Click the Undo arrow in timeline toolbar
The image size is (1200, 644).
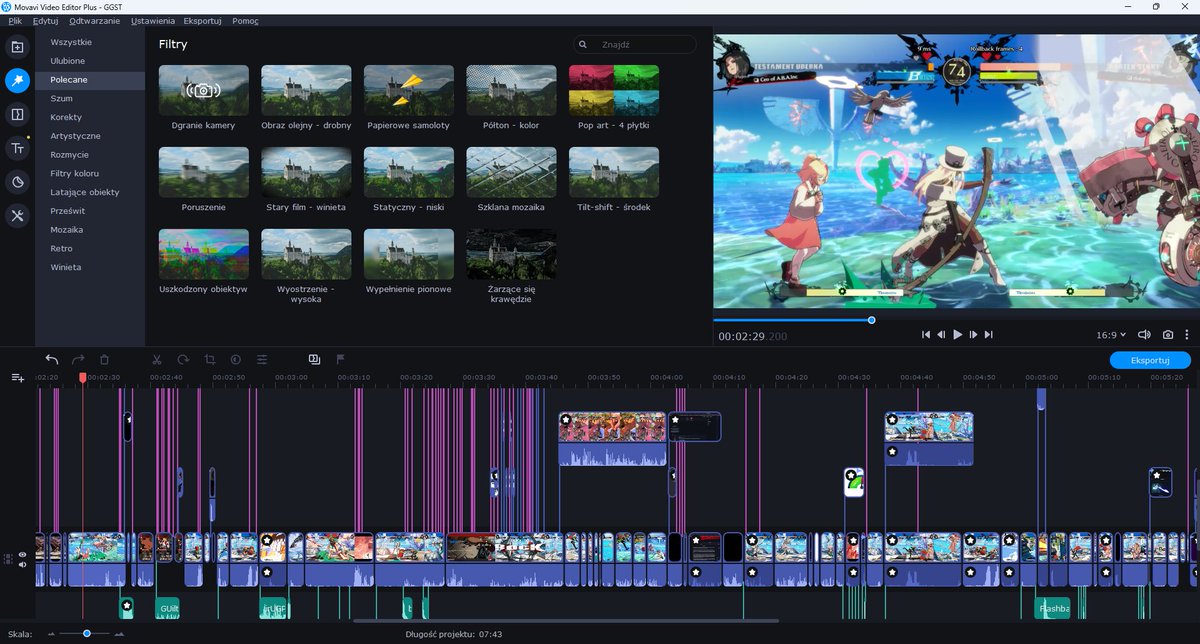point(52,359)
